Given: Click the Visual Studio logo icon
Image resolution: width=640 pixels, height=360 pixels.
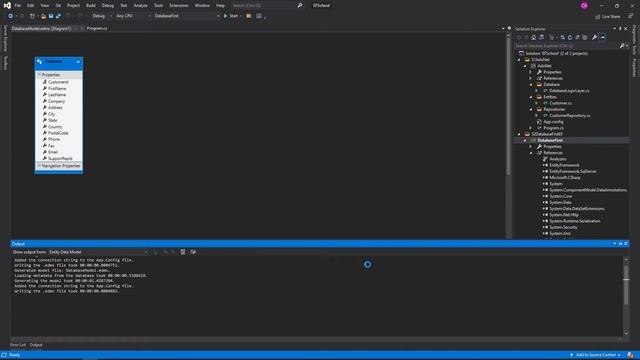Looking at the screenshot, I should tap(7, 6).
